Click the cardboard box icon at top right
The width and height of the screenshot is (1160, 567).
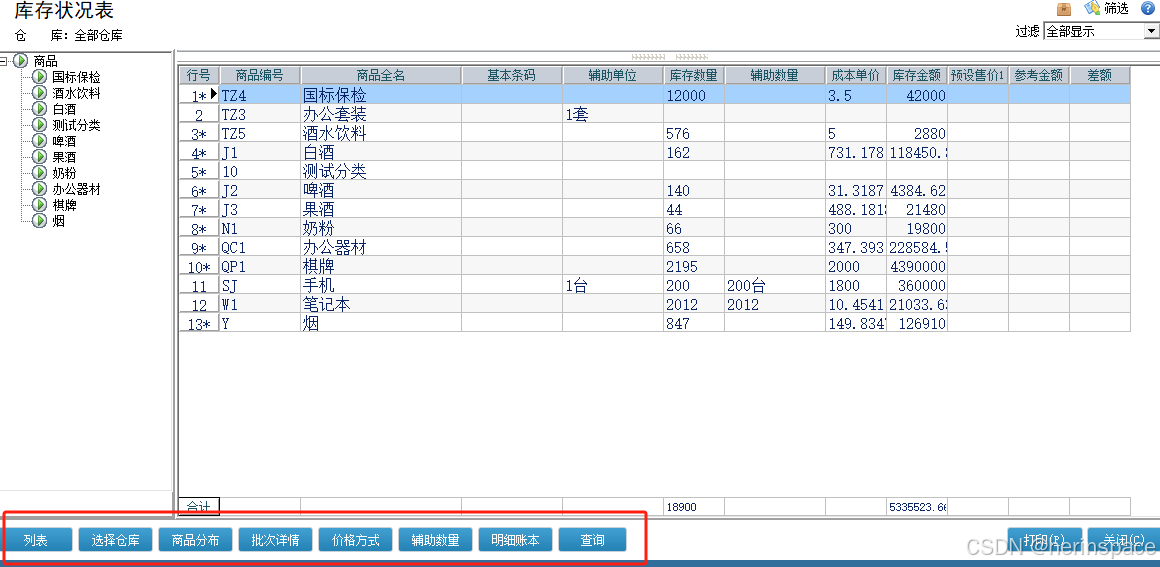[1065, 9]
